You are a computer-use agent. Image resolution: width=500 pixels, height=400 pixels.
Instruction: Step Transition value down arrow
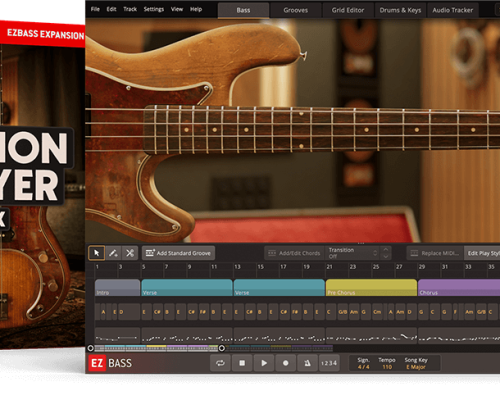386,257
